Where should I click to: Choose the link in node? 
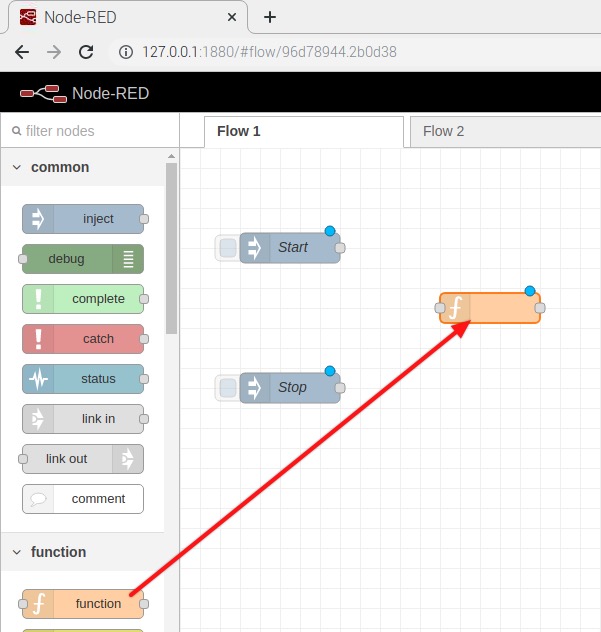click(x=83, y=419)
